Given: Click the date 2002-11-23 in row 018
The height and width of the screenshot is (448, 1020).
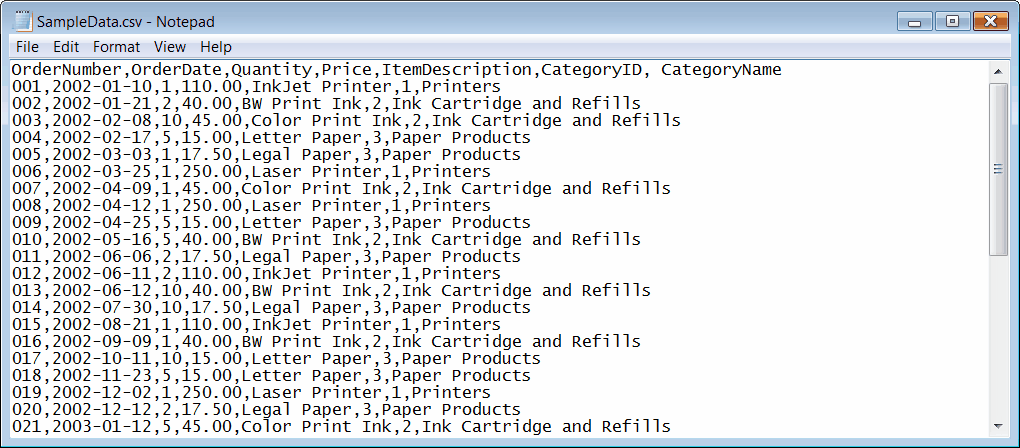Looking at the screenshot, I should click(x=101, y=375).
